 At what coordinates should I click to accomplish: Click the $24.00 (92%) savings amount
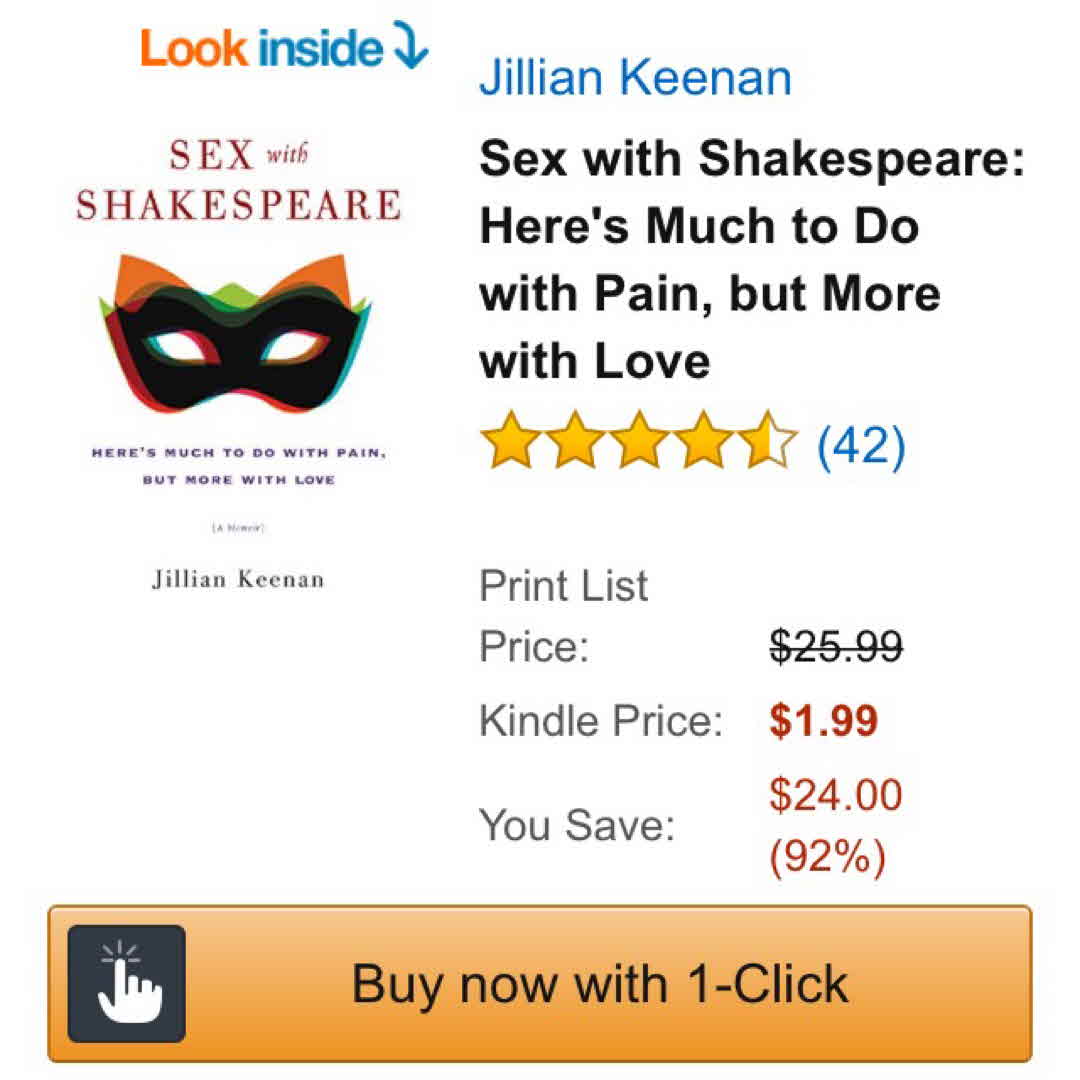[x=834, y=826]
